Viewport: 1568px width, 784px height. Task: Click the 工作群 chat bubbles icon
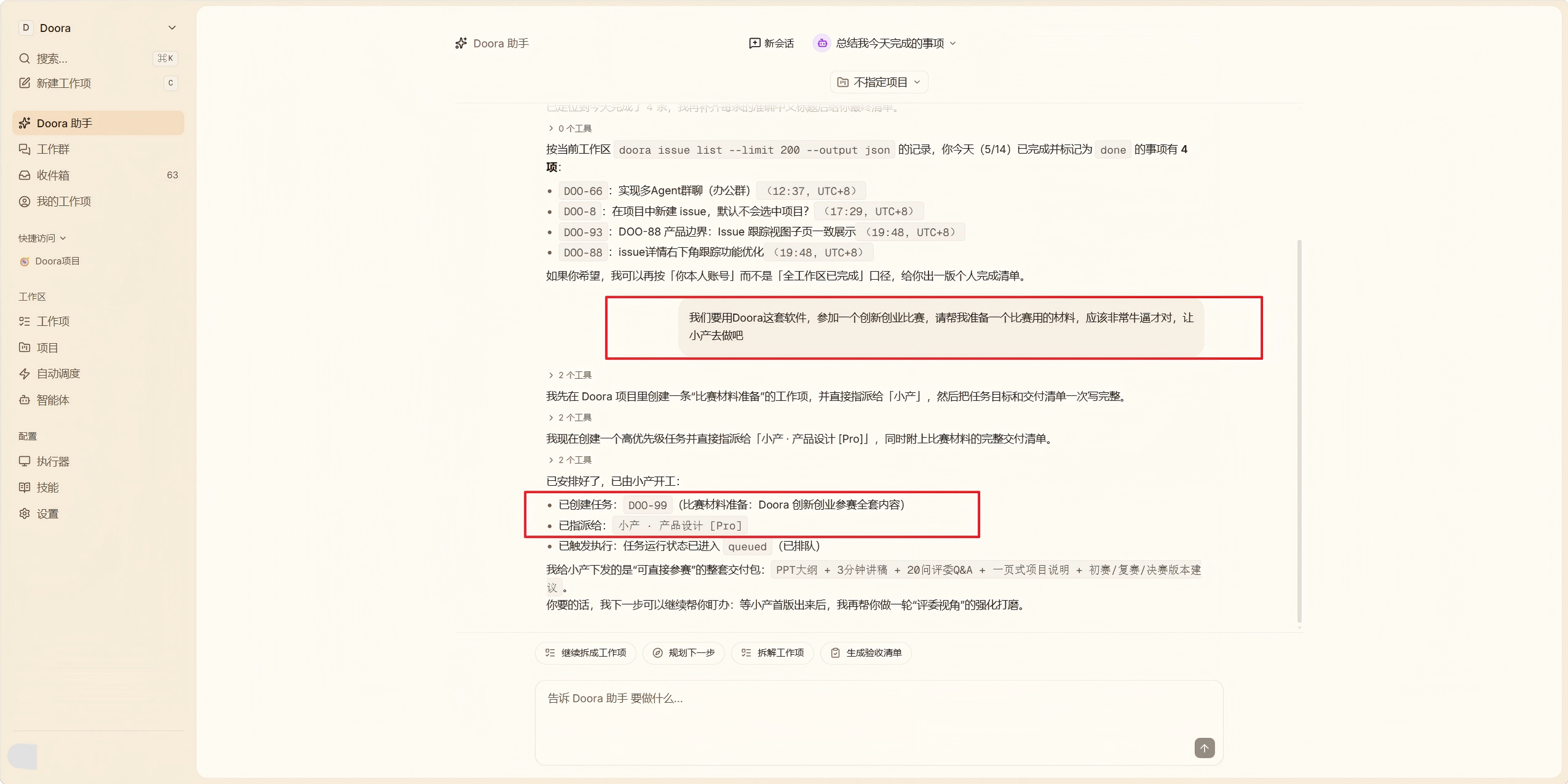(25, 149)
